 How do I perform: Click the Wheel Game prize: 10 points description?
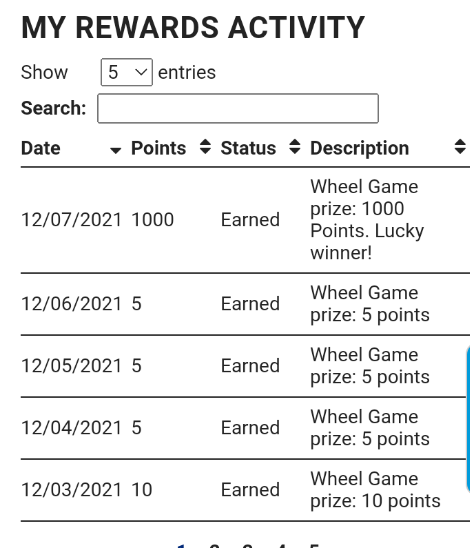pos(375,490)
